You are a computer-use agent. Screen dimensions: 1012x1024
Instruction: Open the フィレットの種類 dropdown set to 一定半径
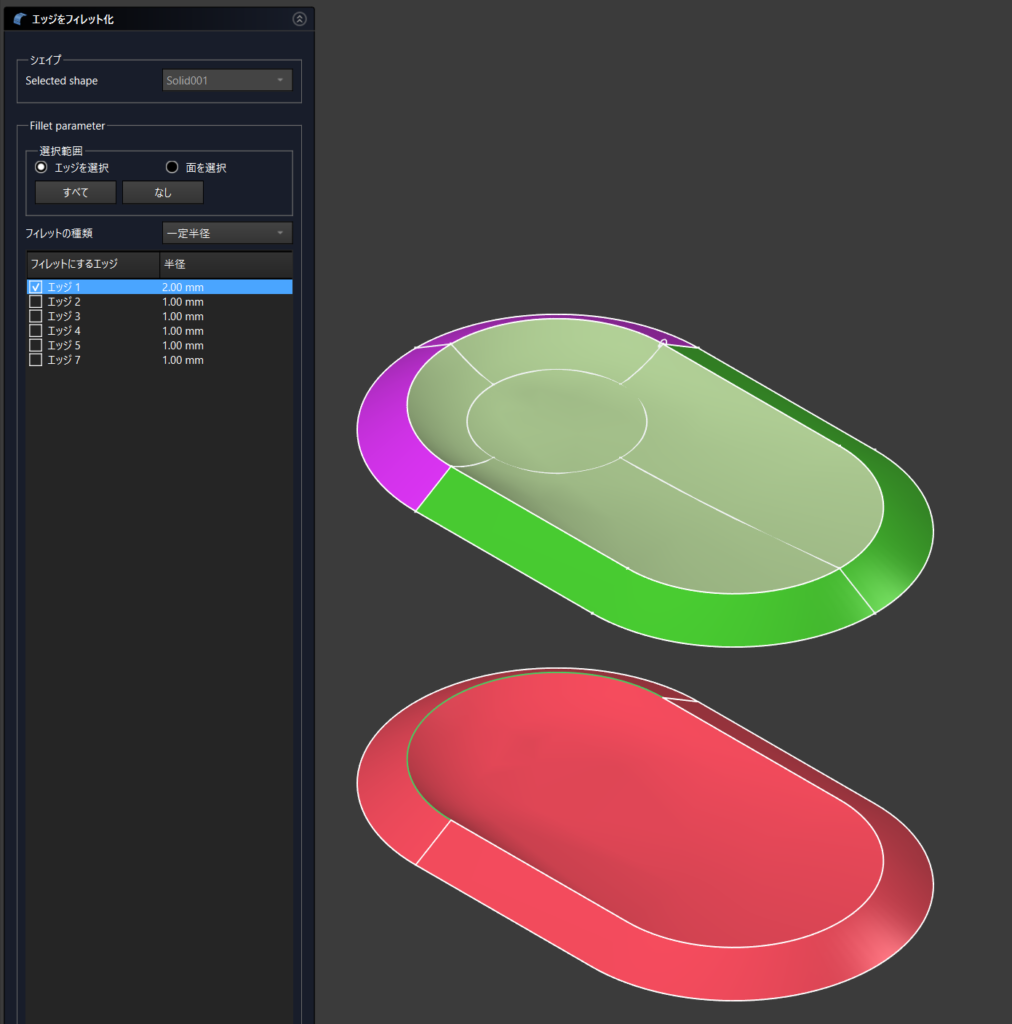point(227,234)
